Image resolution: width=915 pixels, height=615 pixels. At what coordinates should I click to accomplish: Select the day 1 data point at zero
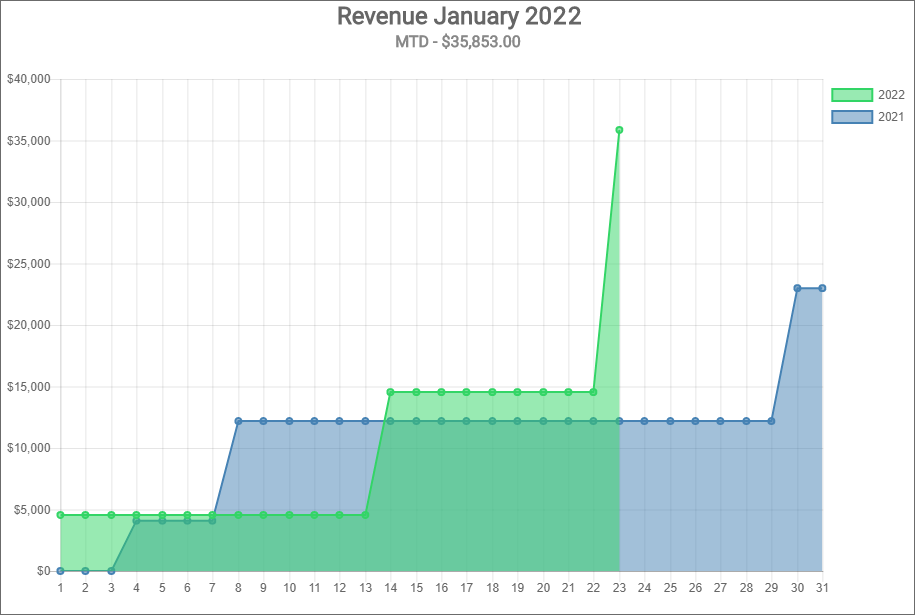point(60,569)
